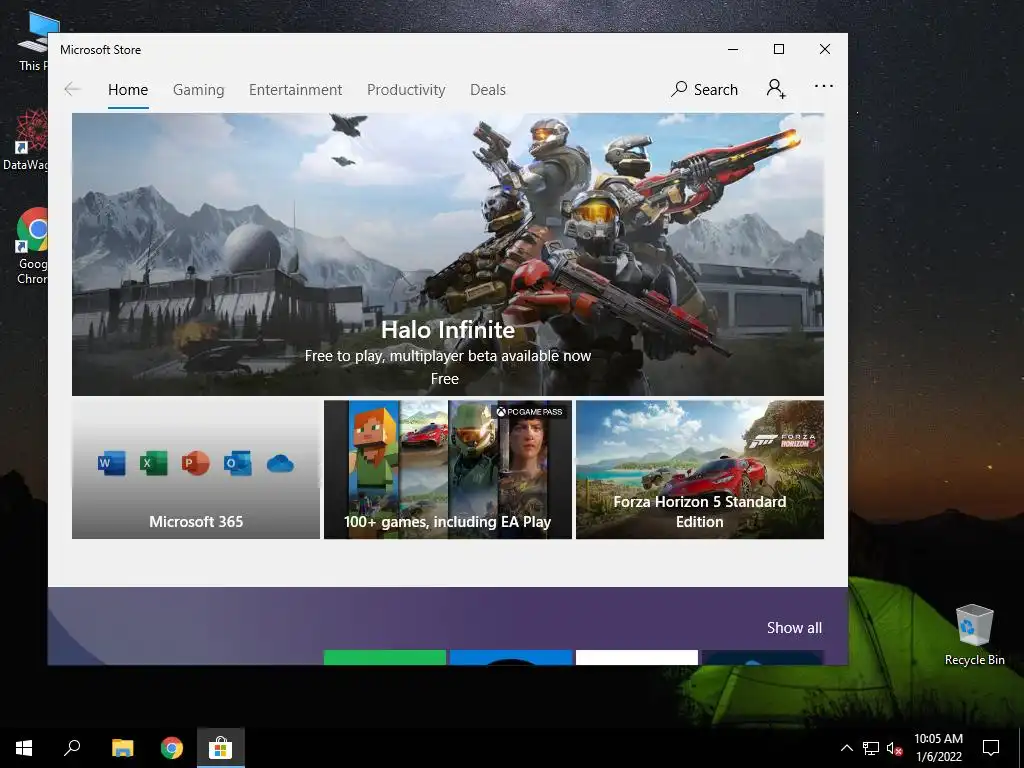
Task: Minimize the Microsoft Store window
Action: pos(733,49)
